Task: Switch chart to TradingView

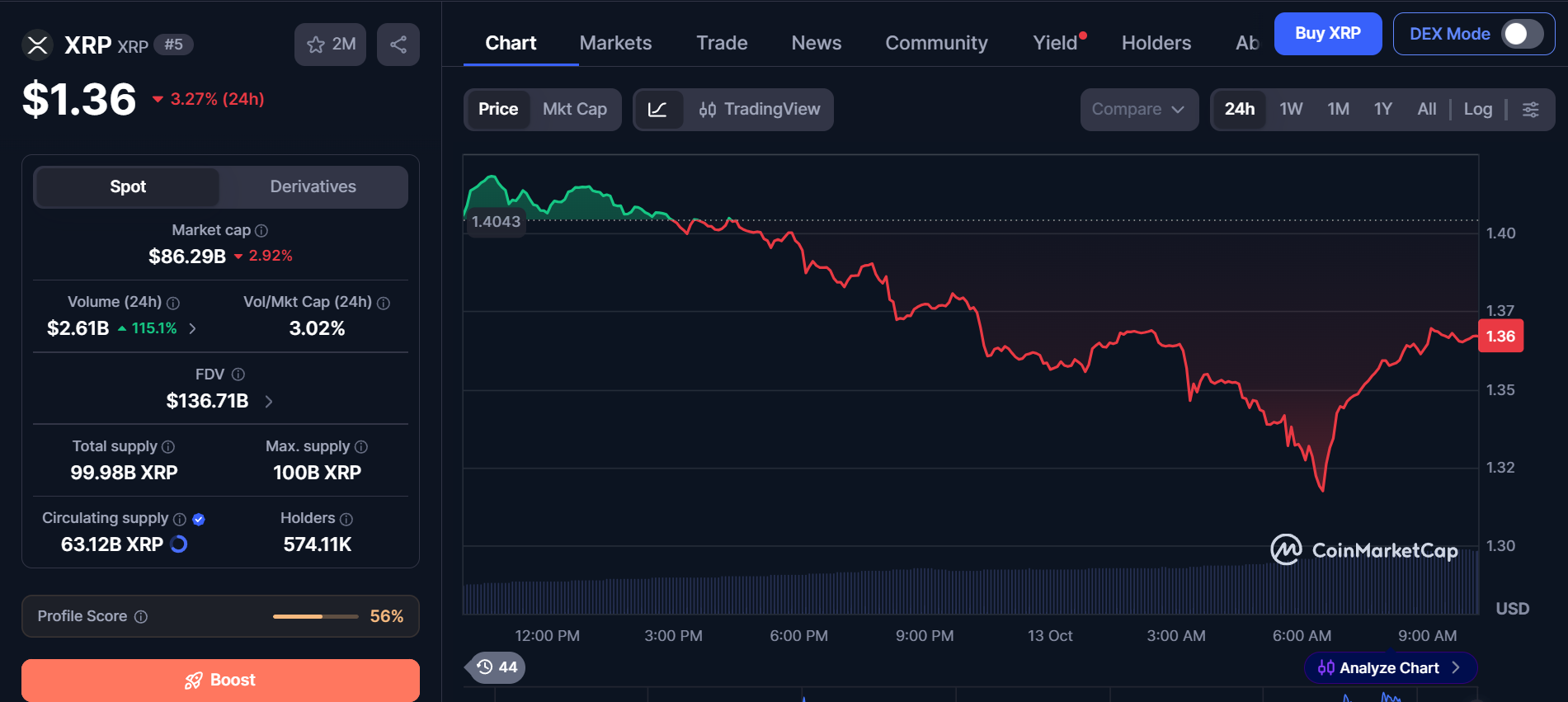Action: click(760, 110)
